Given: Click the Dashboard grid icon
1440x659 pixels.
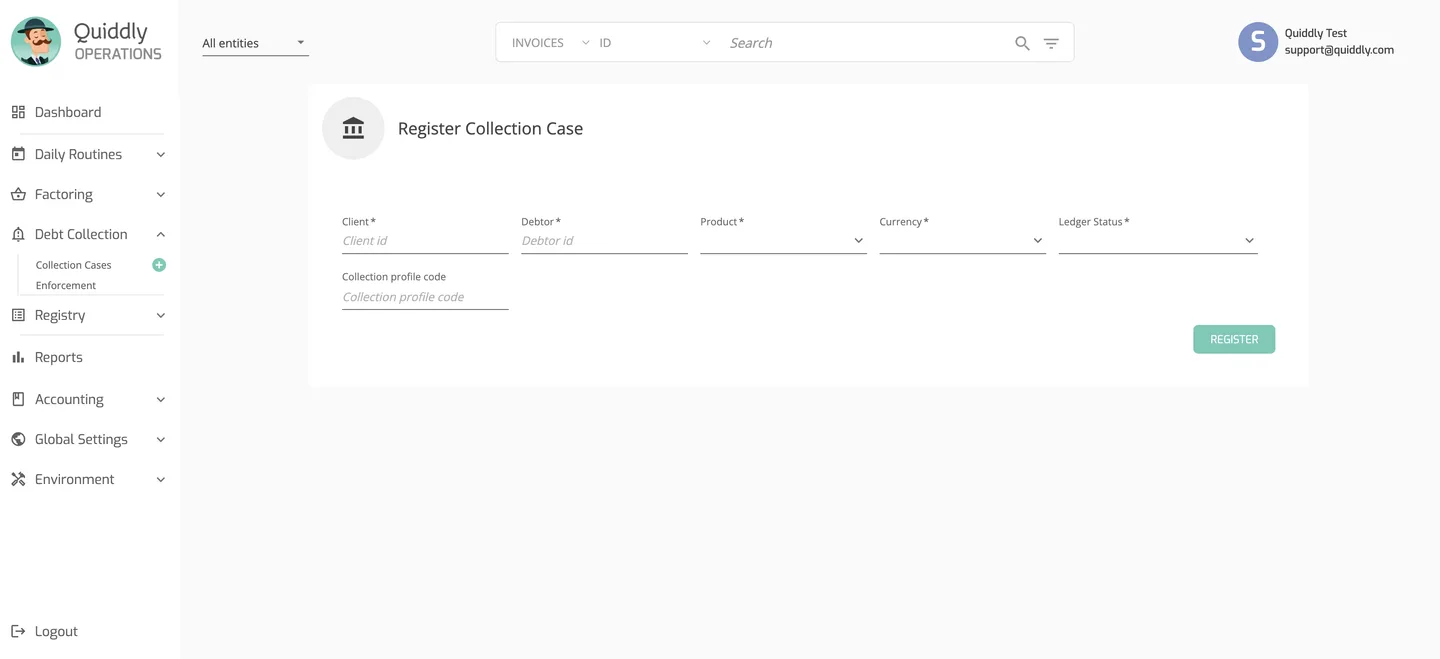Looking at the screenshot, I should (x=18, y=112).
